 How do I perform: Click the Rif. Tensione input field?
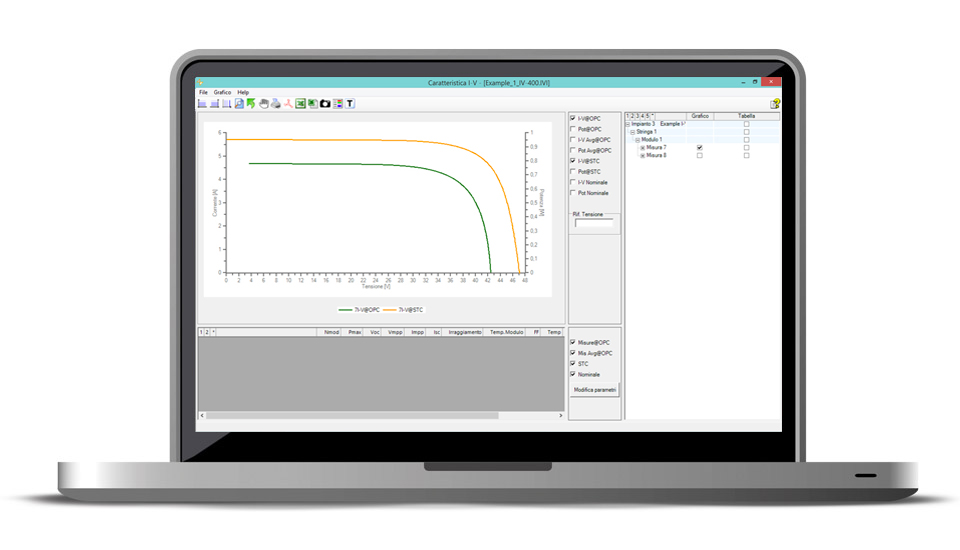pyautogui.click(x=594, y=224)
